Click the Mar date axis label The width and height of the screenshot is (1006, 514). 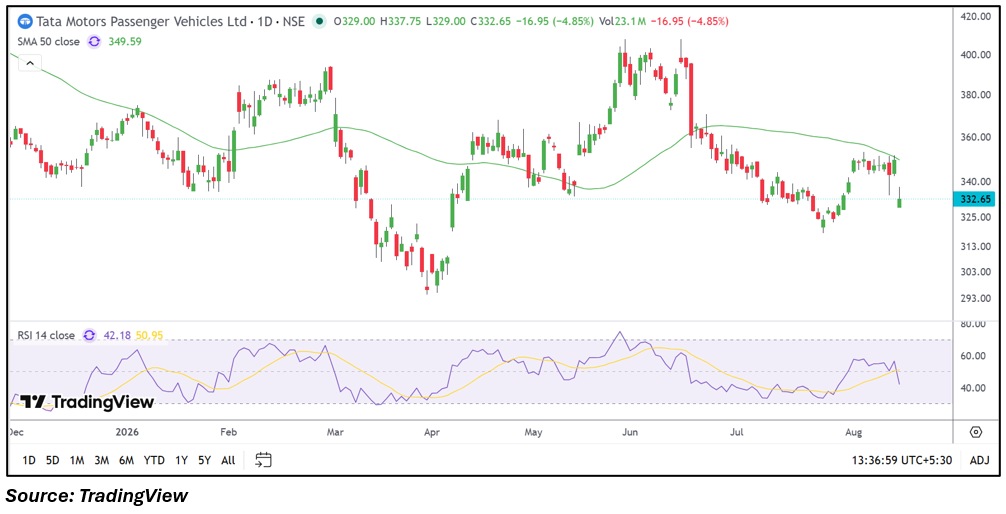pyautogui.click(x=337, y=431)
